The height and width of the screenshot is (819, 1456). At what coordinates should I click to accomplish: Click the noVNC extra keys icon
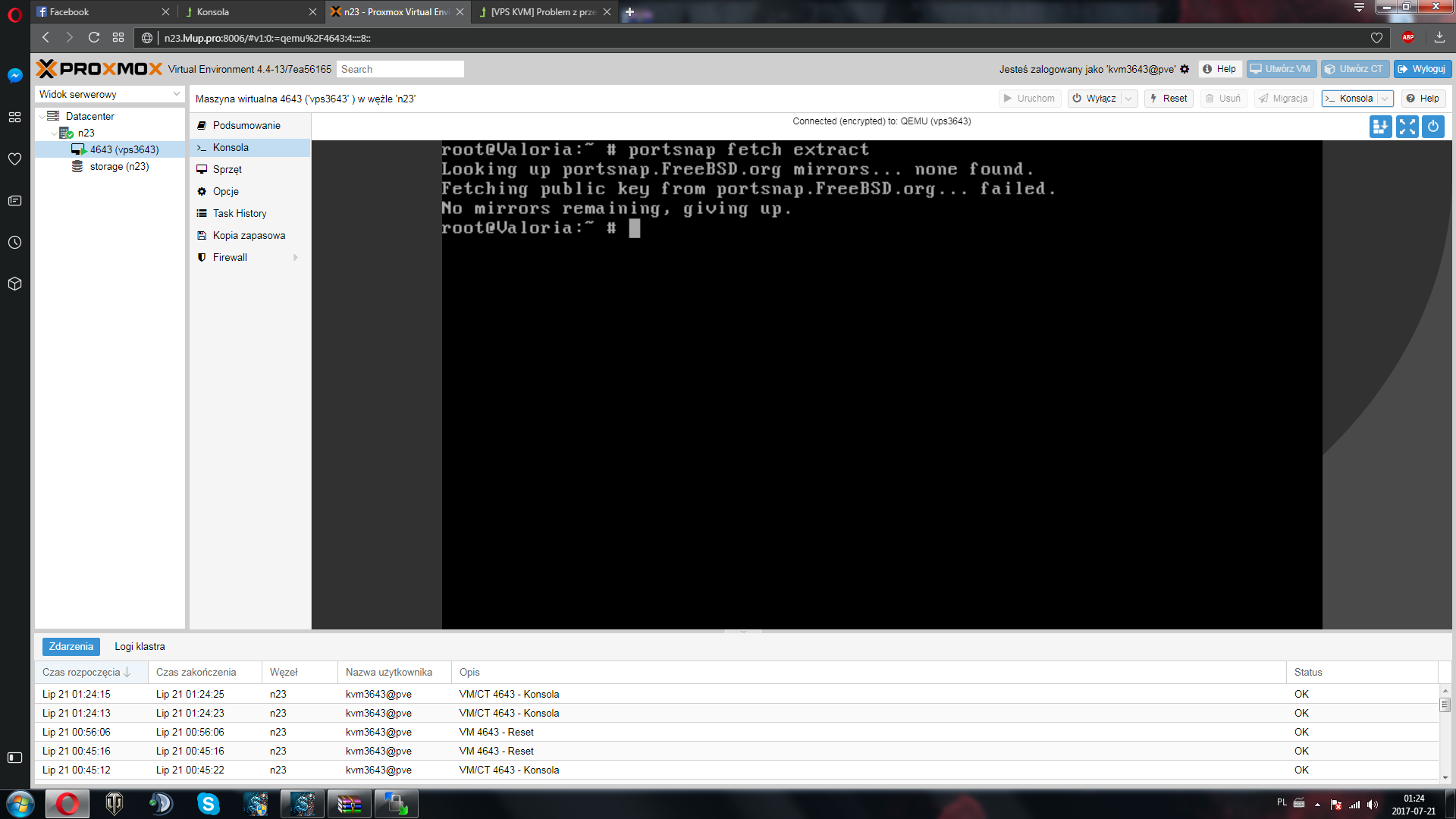pyautogui.click(x=1380, y=127)
